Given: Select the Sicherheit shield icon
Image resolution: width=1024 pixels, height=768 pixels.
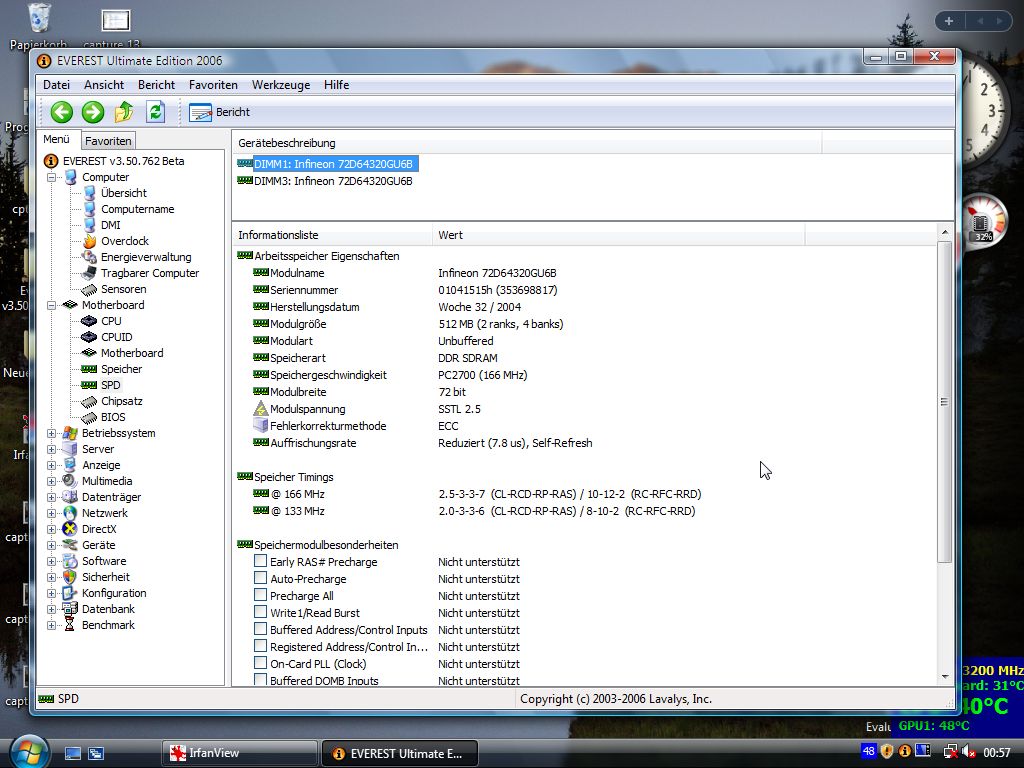Looking at the screenshot, I should [x=70, y=577].
